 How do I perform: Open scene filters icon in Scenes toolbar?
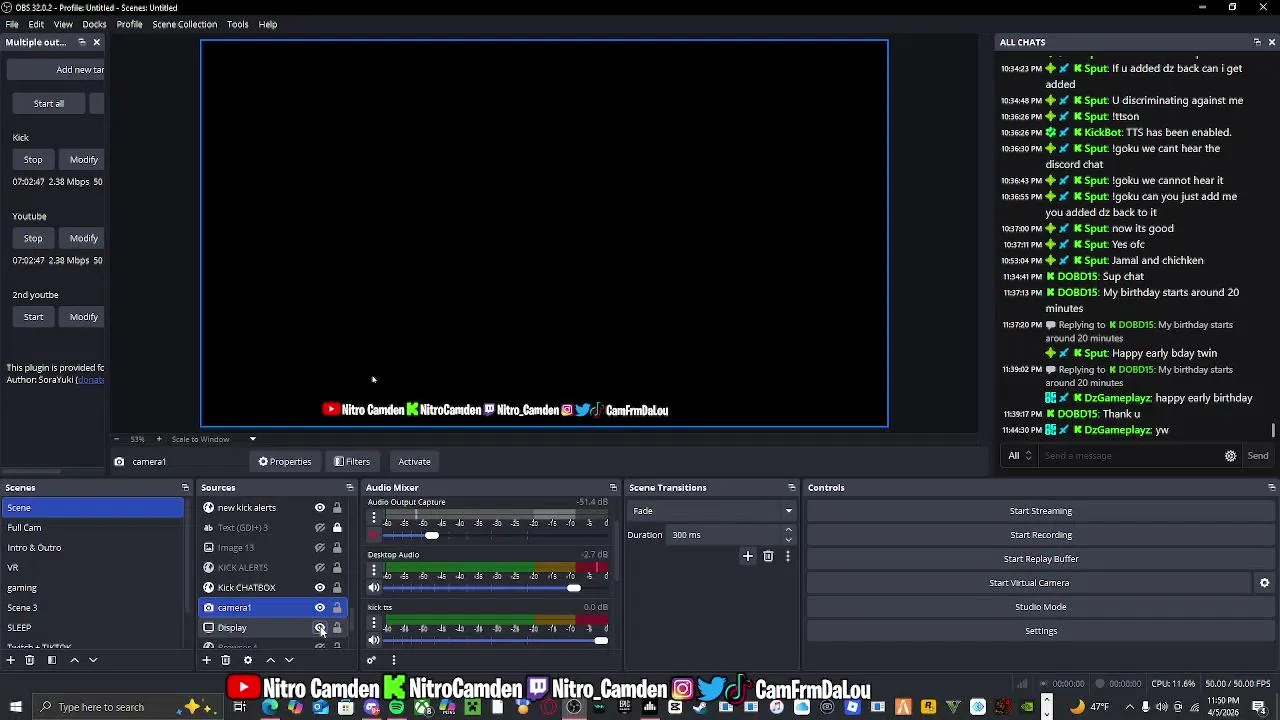tap(52, 660)
